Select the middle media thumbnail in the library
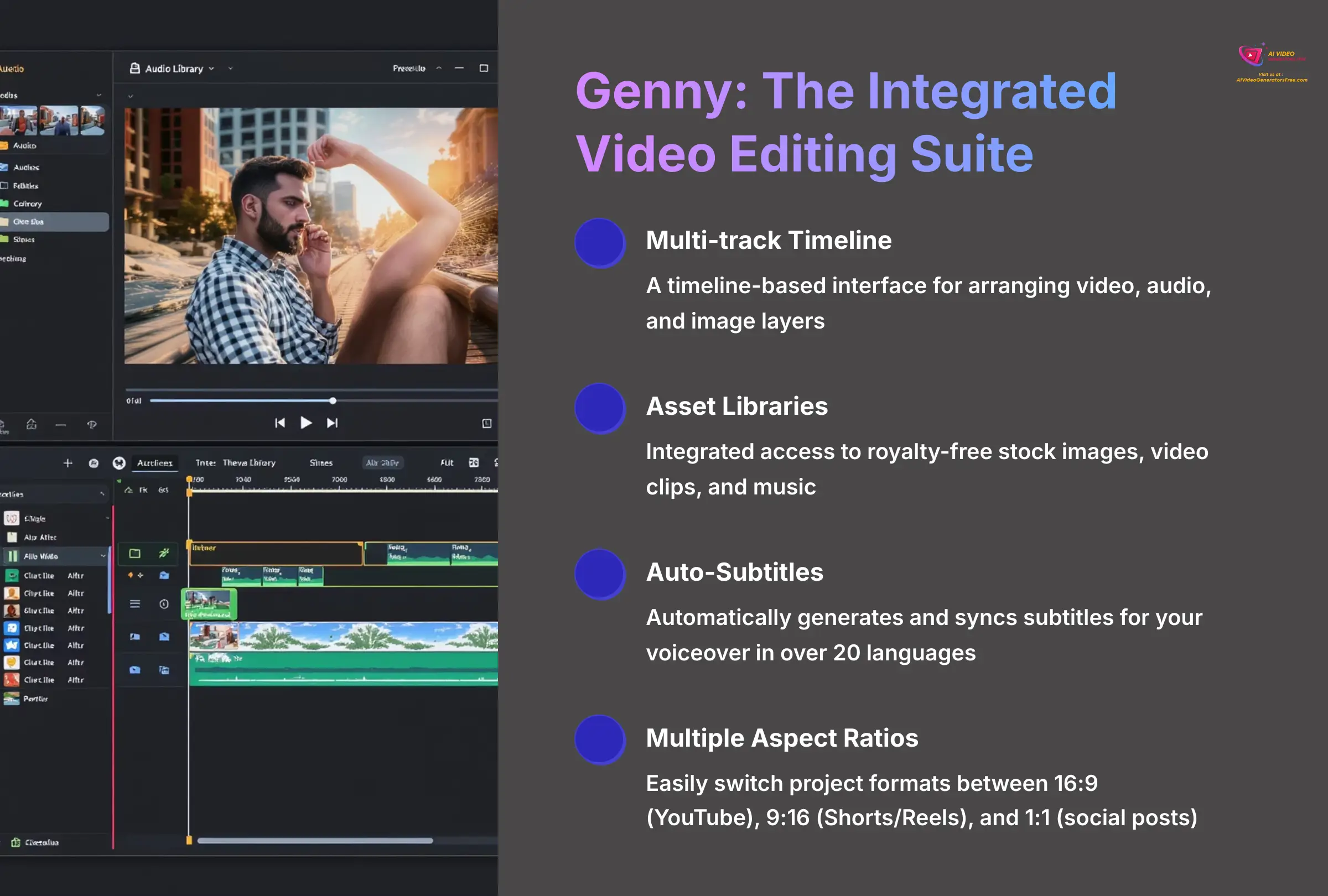This screenshot has width=1328, height=896. click(x=58, y=121)
